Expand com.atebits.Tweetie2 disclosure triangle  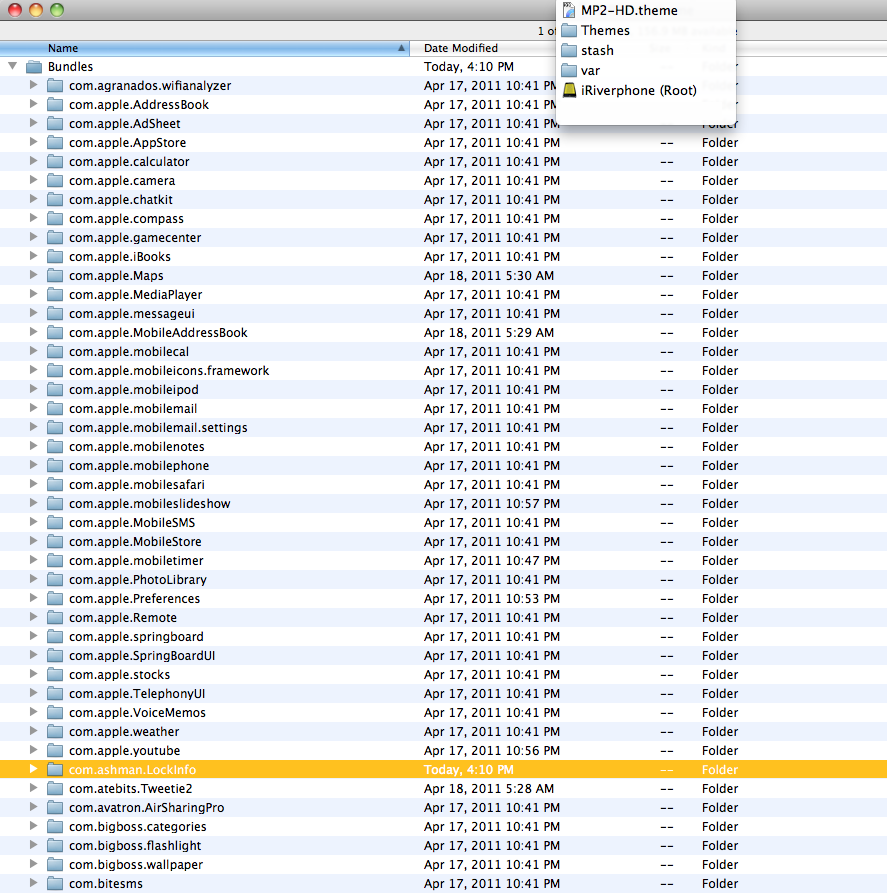click(x=34, y=788)
